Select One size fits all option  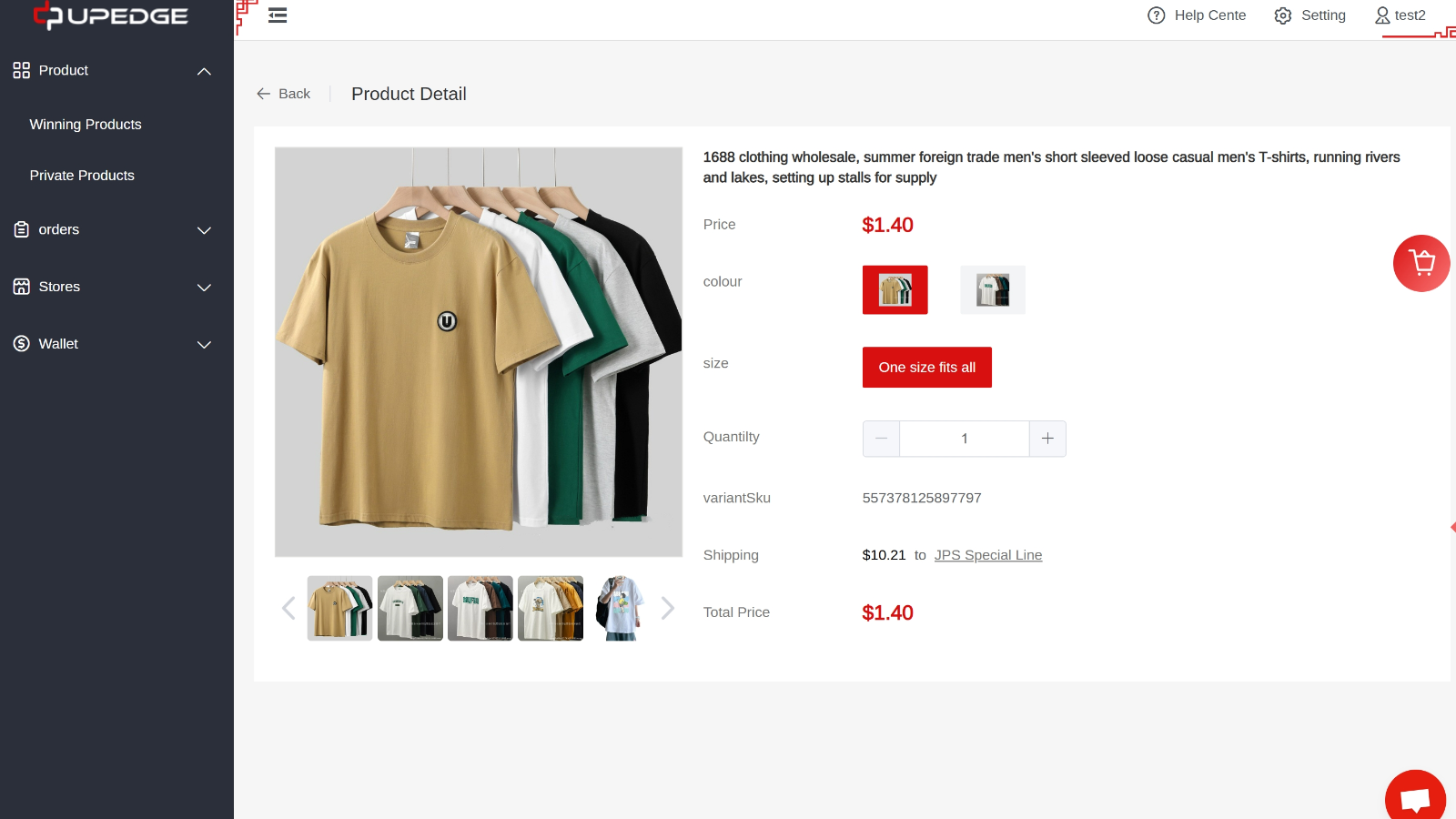click(x=926, y=367)
